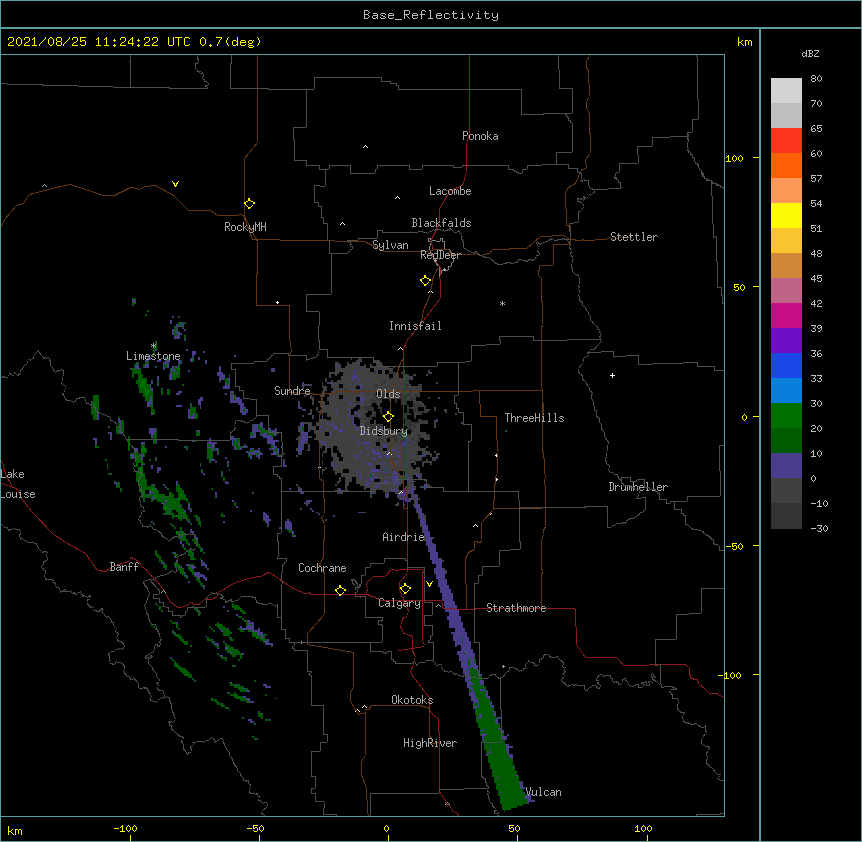
Task: Click the RedDeer city label
Action: point(440,255)
